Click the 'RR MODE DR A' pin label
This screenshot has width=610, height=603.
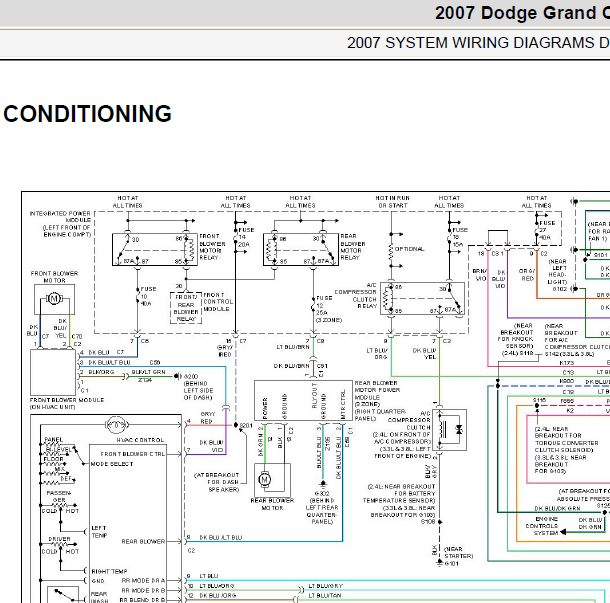(143, 580)
